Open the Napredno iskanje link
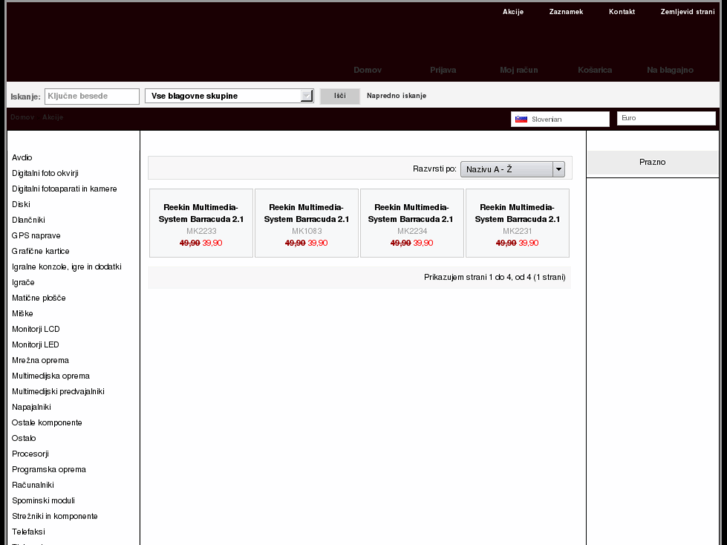Viewport: 727px width, 545px height. click(396, 96)
